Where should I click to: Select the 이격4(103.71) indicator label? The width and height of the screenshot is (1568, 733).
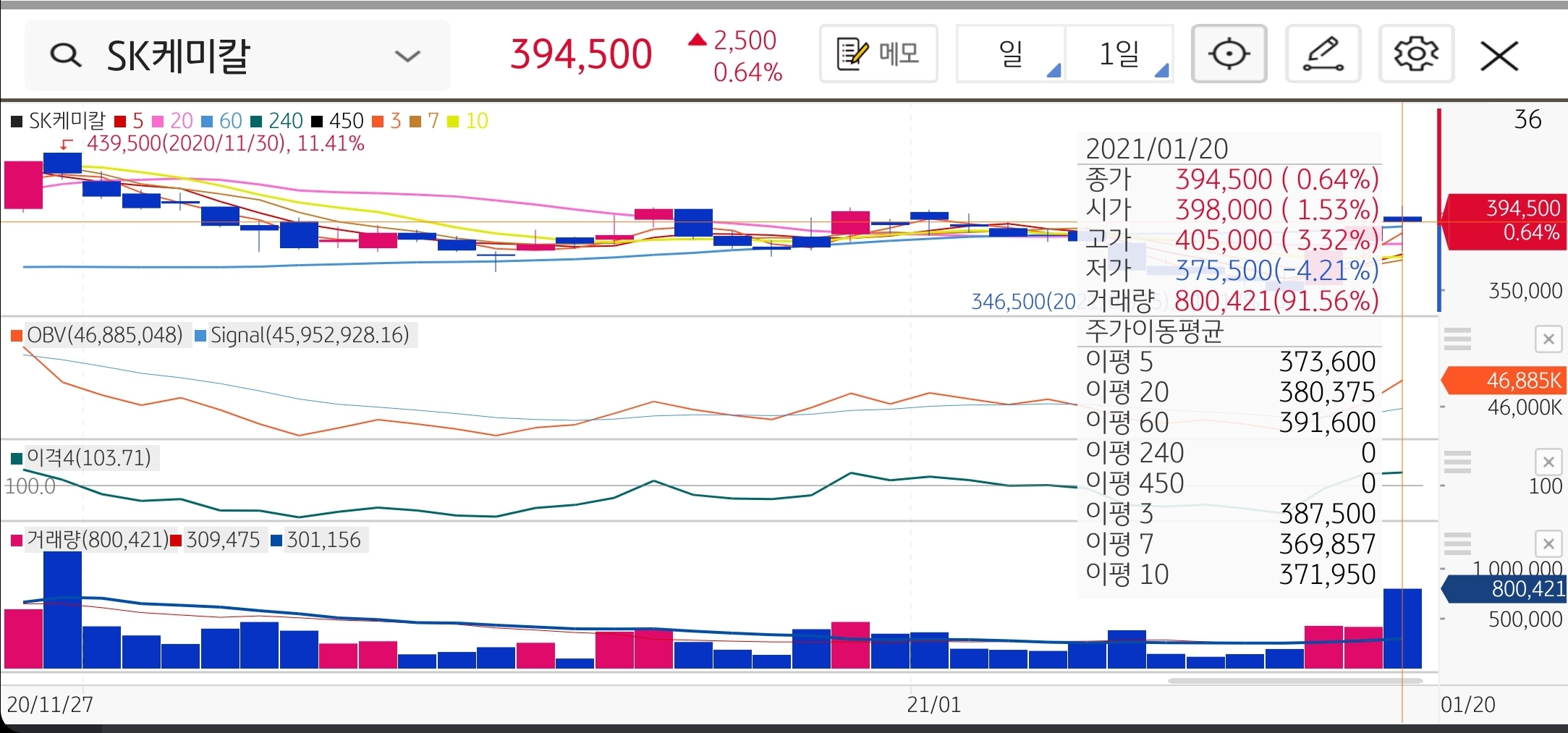click(x=88, y=457)
